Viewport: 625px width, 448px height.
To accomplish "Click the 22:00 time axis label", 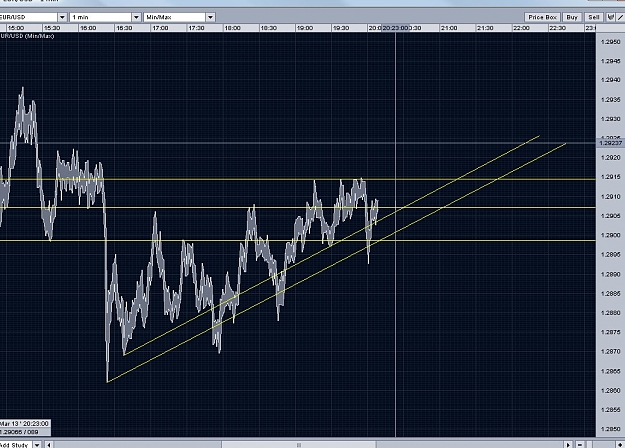I will pos(521,28).
